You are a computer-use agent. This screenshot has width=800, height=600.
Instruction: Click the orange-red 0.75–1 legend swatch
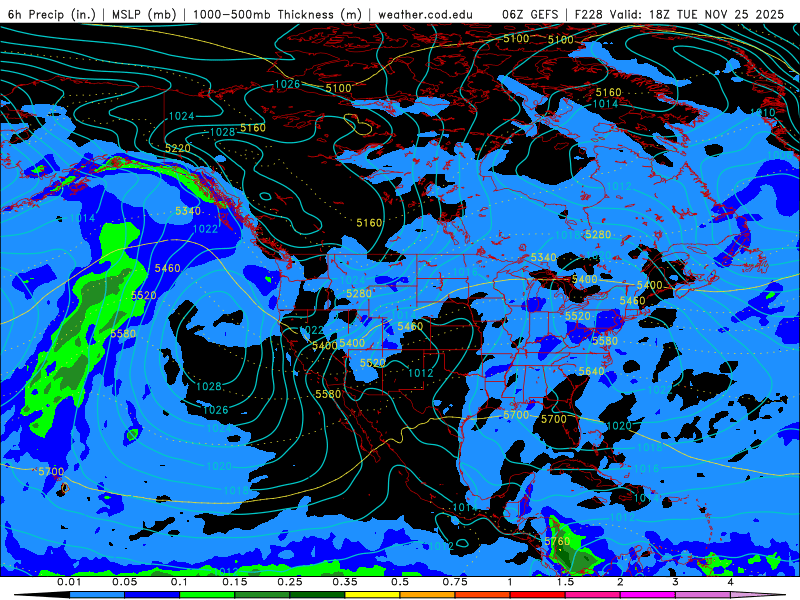click(483, 595)
